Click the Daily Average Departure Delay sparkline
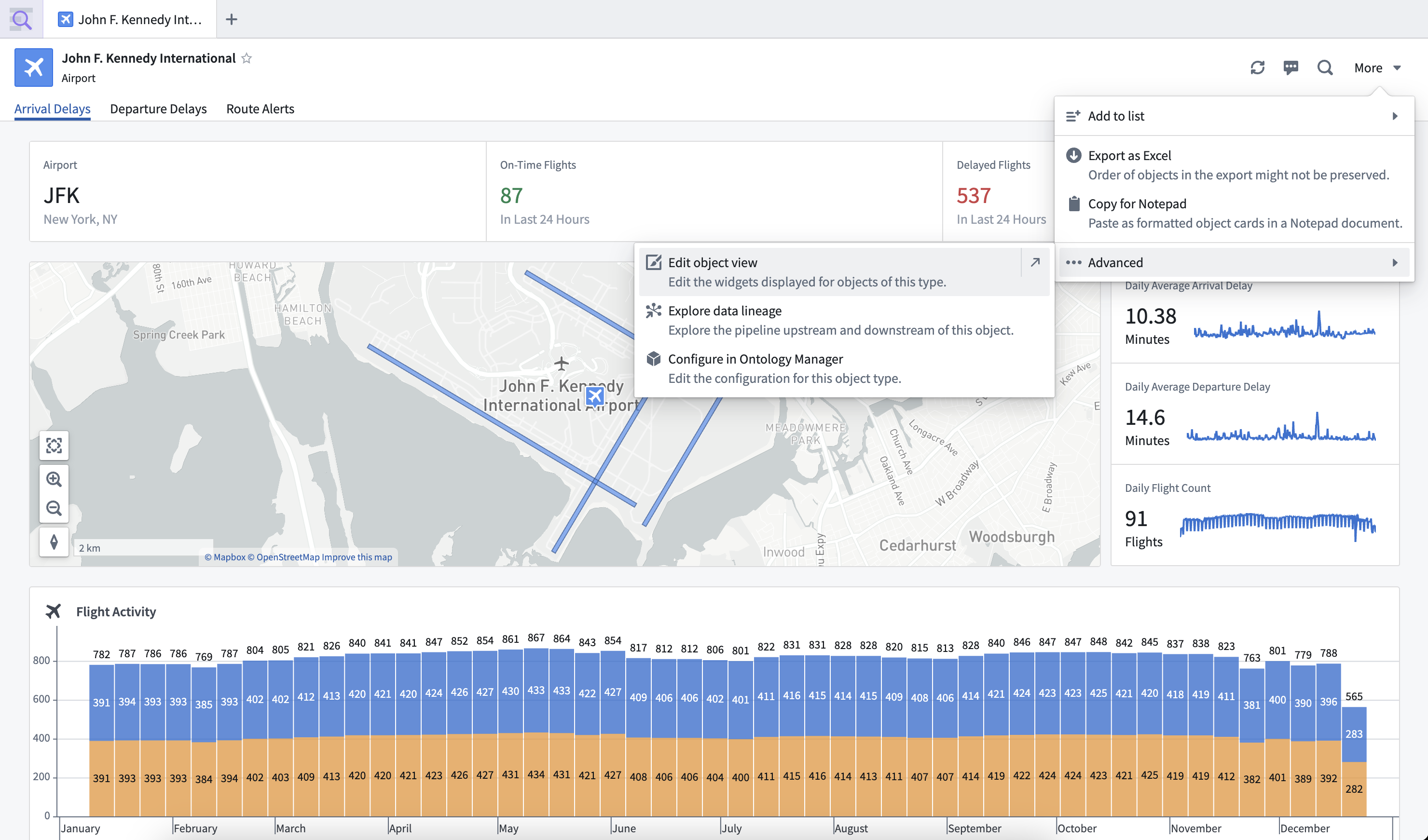1428x840 pixels. 1281,427
